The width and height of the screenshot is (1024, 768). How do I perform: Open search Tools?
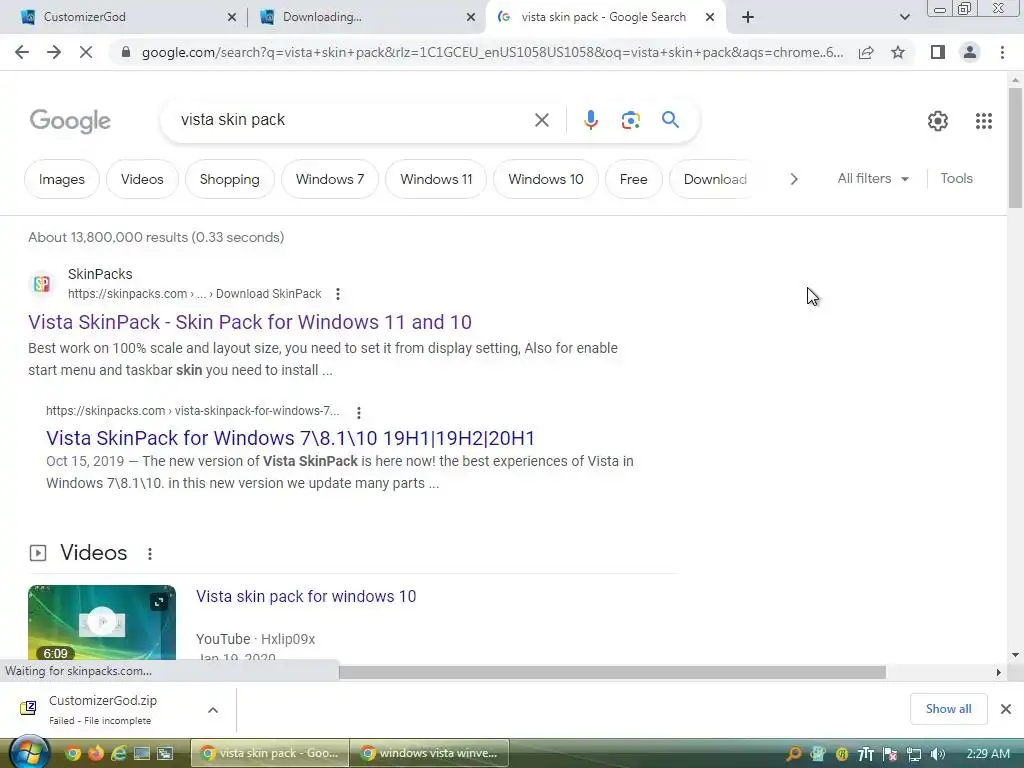[x=956, y=178]
